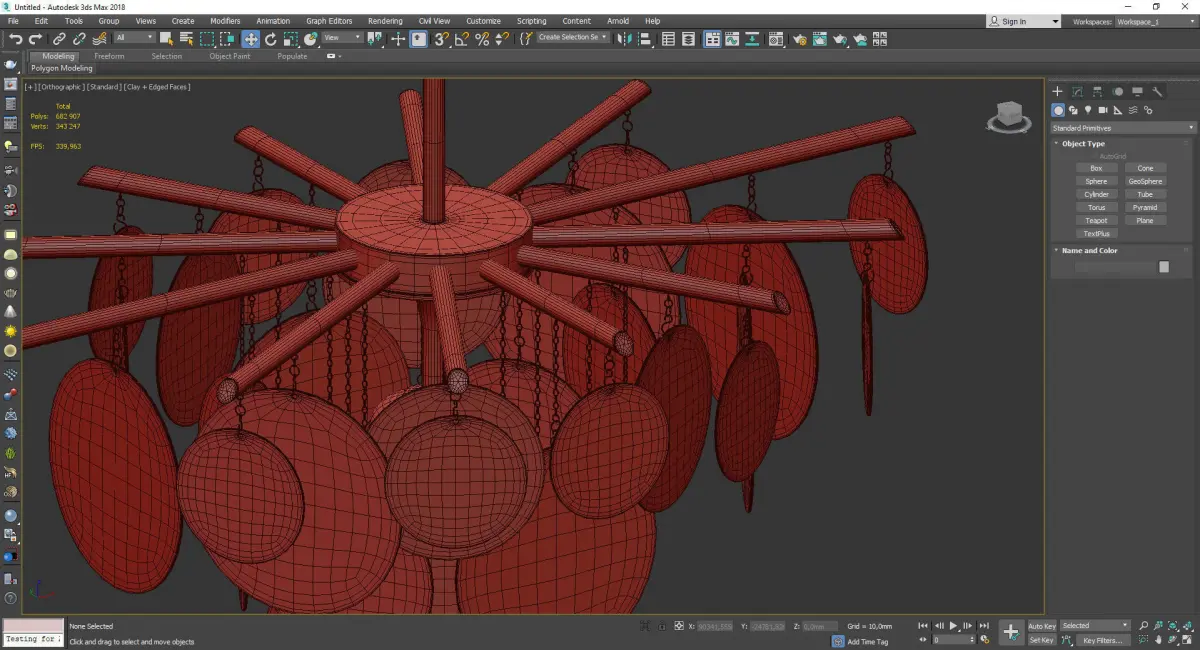1200x650 pixels.
Task: Activate the Select and Move tool
Action: point(250,39)
